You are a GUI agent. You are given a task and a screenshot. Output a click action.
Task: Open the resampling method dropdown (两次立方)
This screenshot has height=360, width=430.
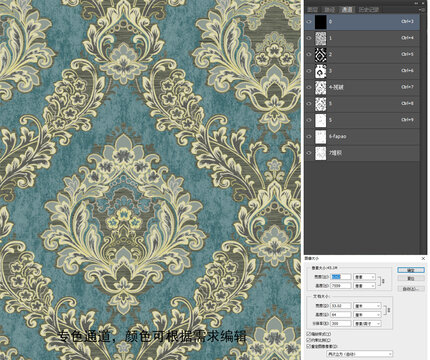pyautogui.click(x=359, y=354)
